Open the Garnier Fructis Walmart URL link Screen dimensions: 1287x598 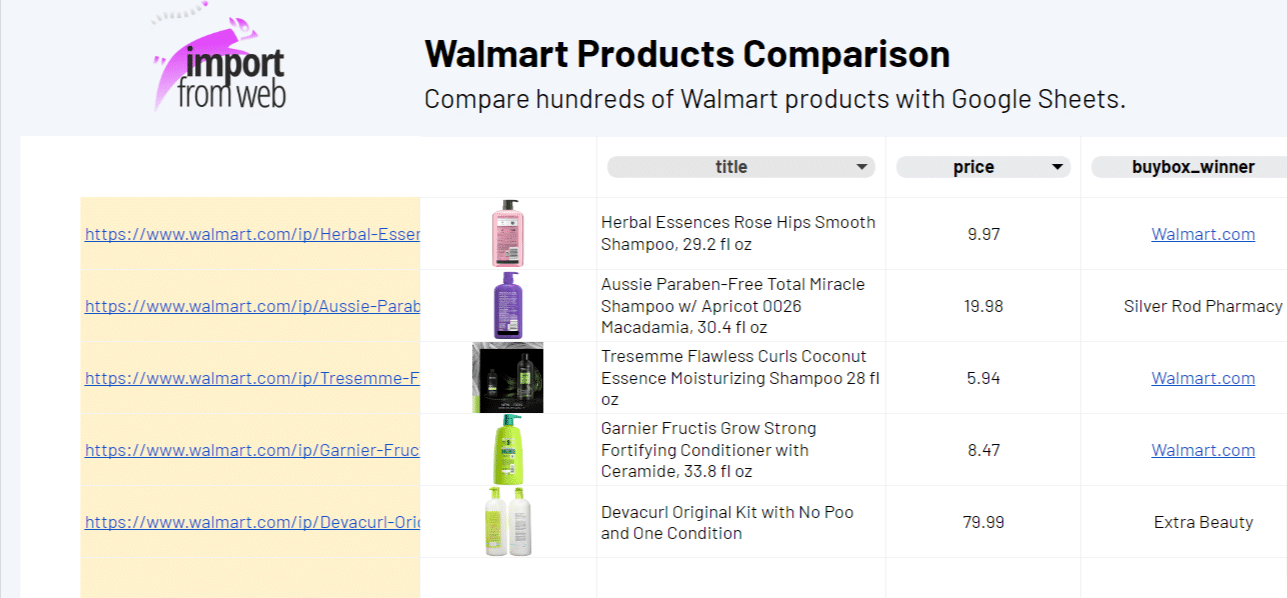pos(252,451)
